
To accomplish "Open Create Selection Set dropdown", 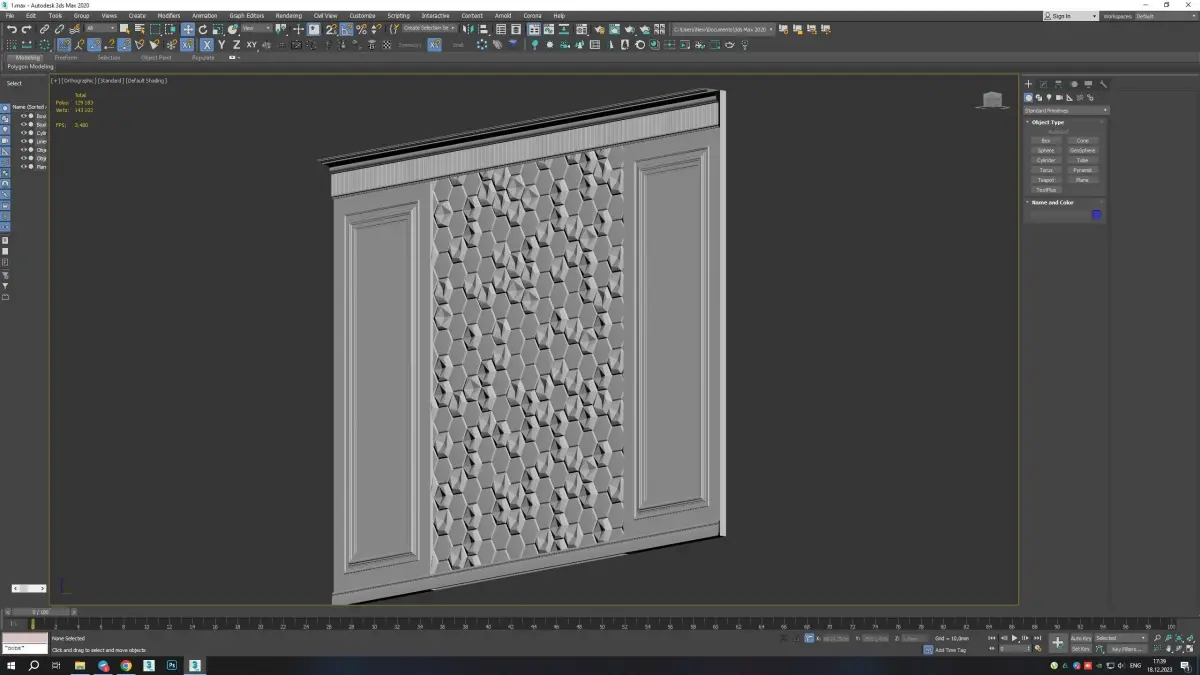I will click(431, 29).
